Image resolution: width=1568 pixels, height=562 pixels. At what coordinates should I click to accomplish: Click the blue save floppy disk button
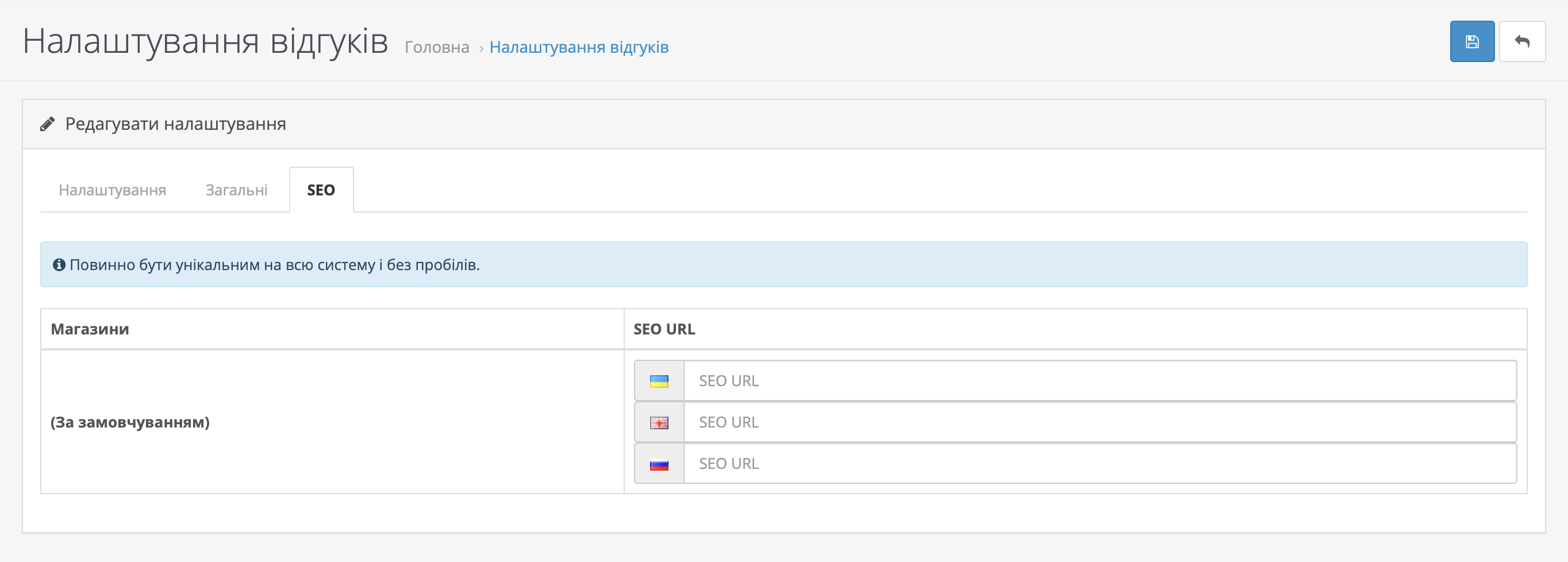1471,41
